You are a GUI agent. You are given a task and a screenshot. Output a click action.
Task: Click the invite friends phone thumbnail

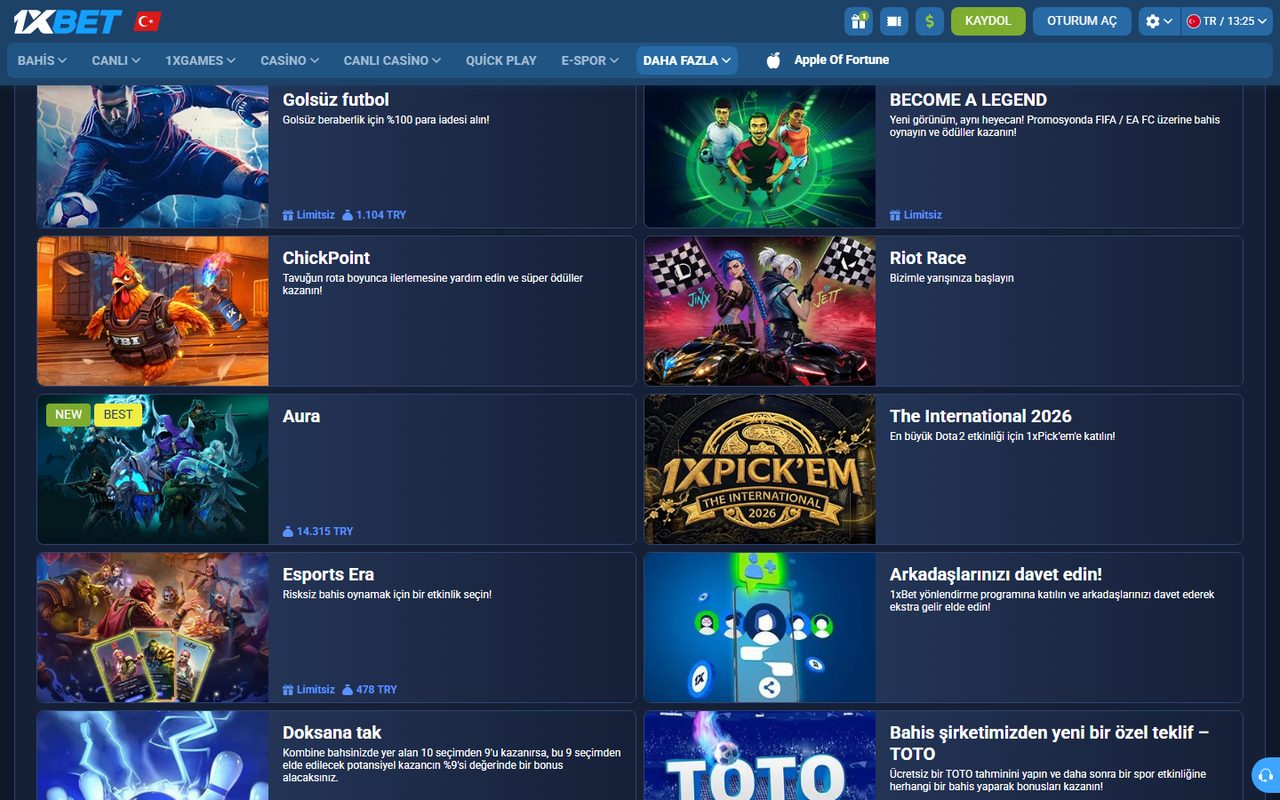click(760, 627)
